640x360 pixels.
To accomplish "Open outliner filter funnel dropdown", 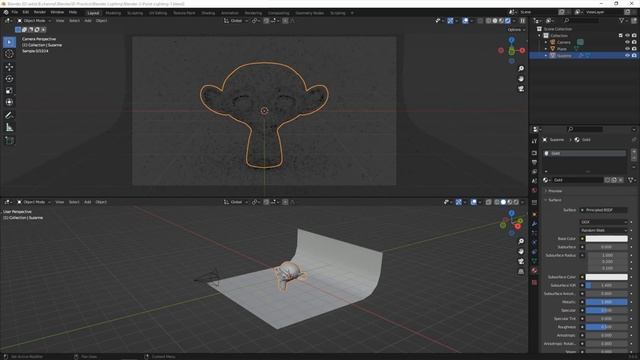I will 623,20.
